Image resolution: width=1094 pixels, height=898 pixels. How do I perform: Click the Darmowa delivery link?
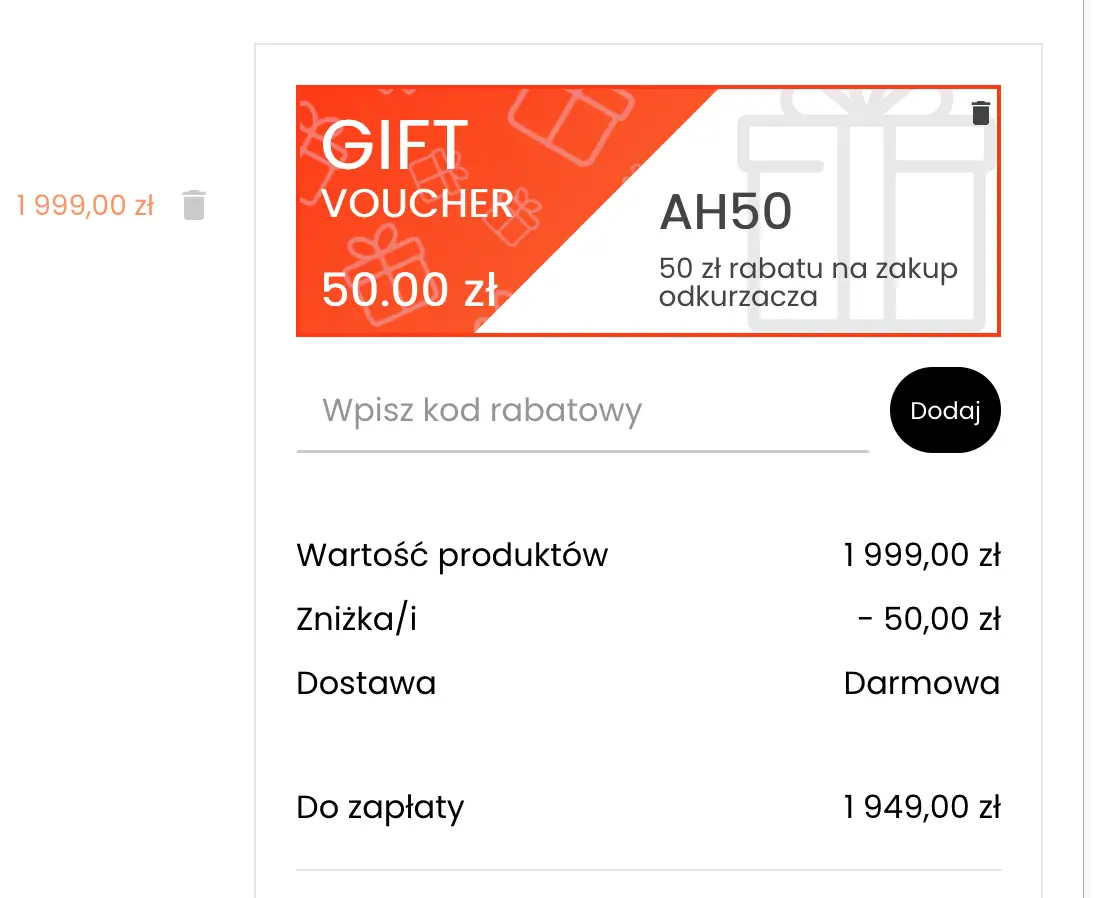922,683
